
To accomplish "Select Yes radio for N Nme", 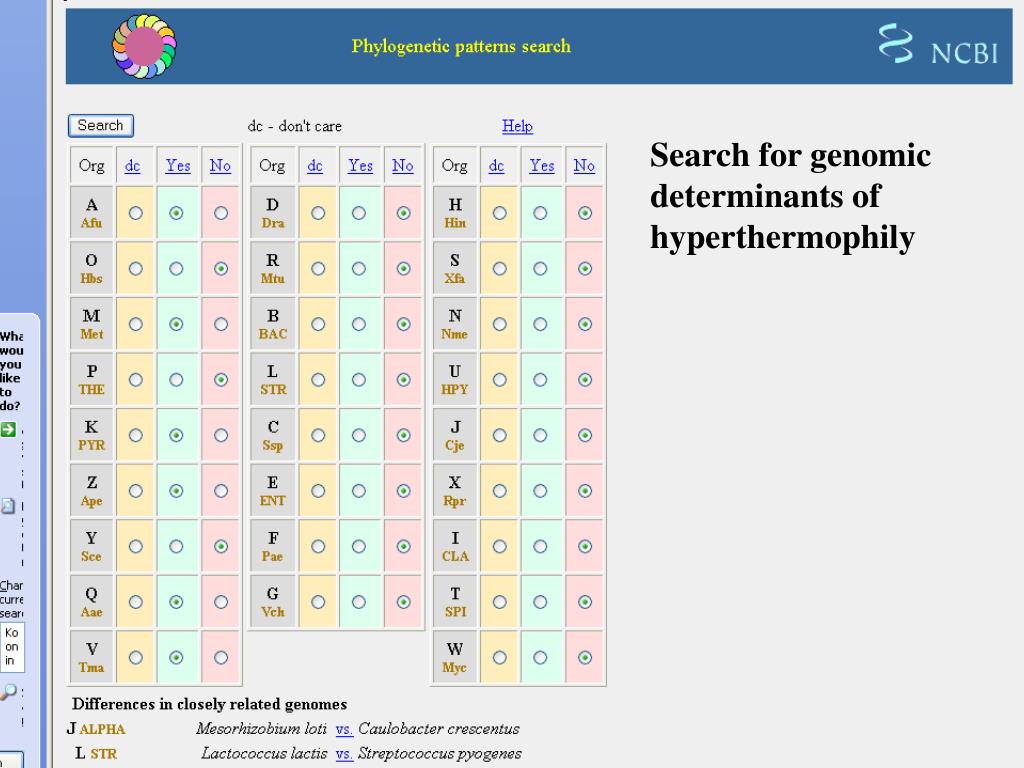I will click(x=540, y=324).
